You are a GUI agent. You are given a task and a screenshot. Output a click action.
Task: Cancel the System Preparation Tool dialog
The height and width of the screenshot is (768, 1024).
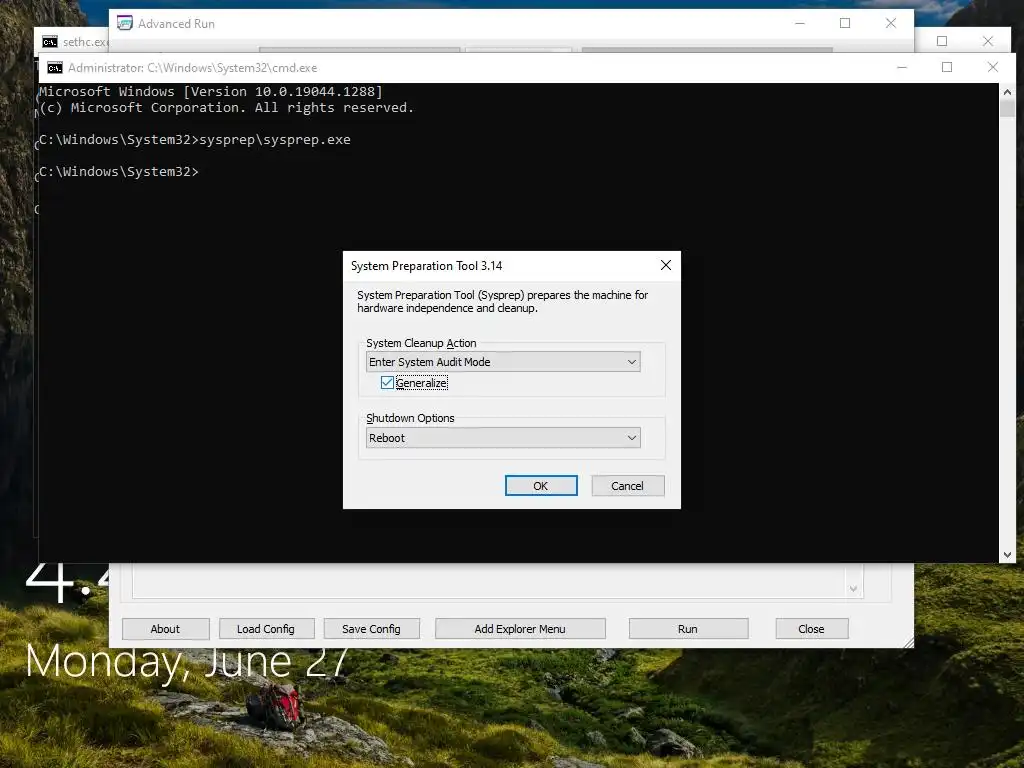(x=628, y=486)
